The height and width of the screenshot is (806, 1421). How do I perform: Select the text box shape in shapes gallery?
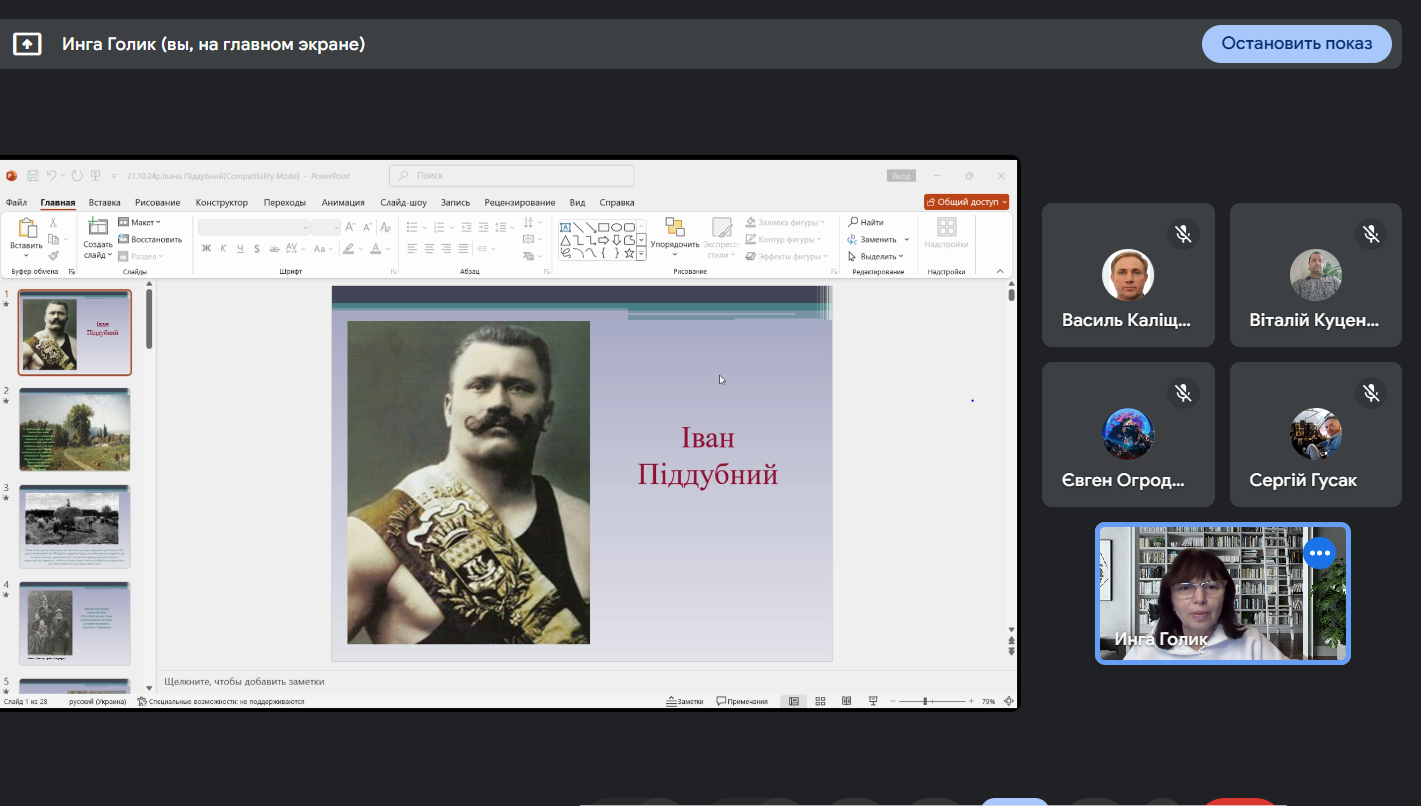point(565,227)
